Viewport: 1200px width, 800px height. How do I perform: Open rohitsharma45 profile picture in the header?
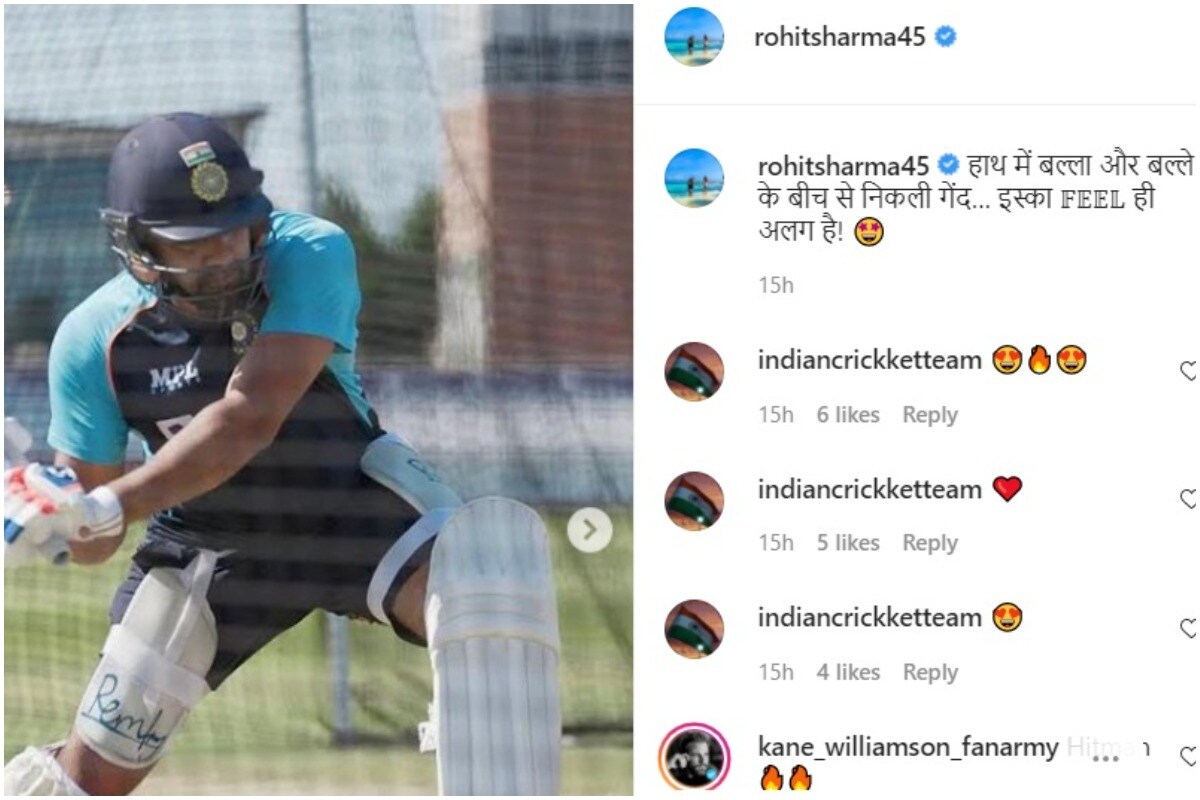694,37
